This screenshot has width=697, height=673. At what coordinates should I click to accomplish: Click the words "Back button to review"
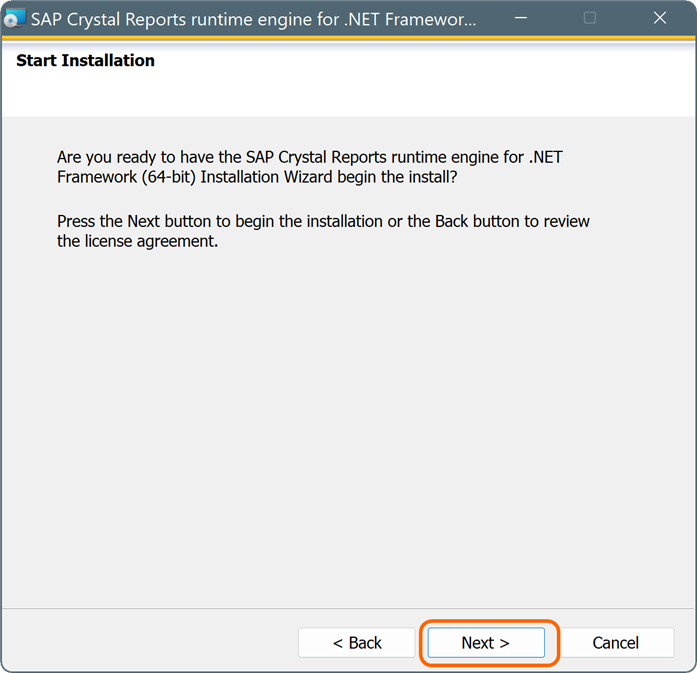point(512,221)
